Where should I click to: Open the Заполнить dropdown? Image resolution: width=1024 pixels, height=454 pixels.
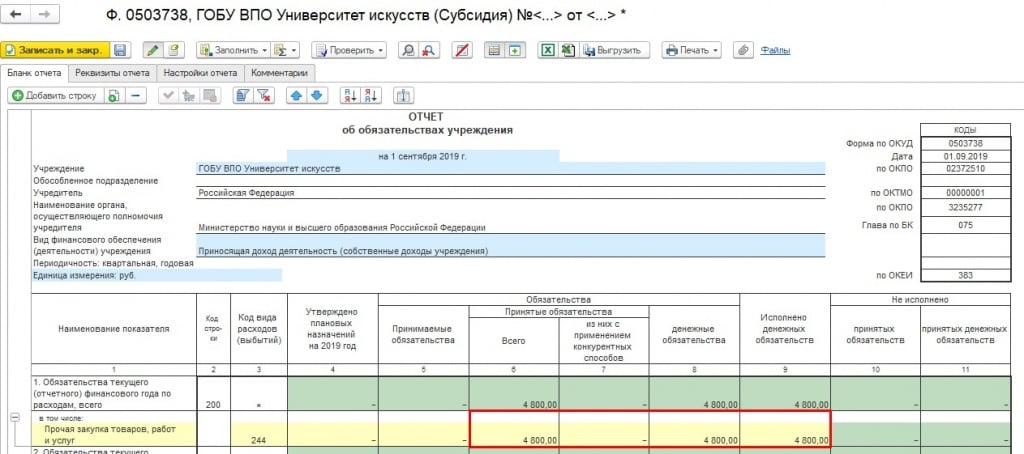(232, 50)
